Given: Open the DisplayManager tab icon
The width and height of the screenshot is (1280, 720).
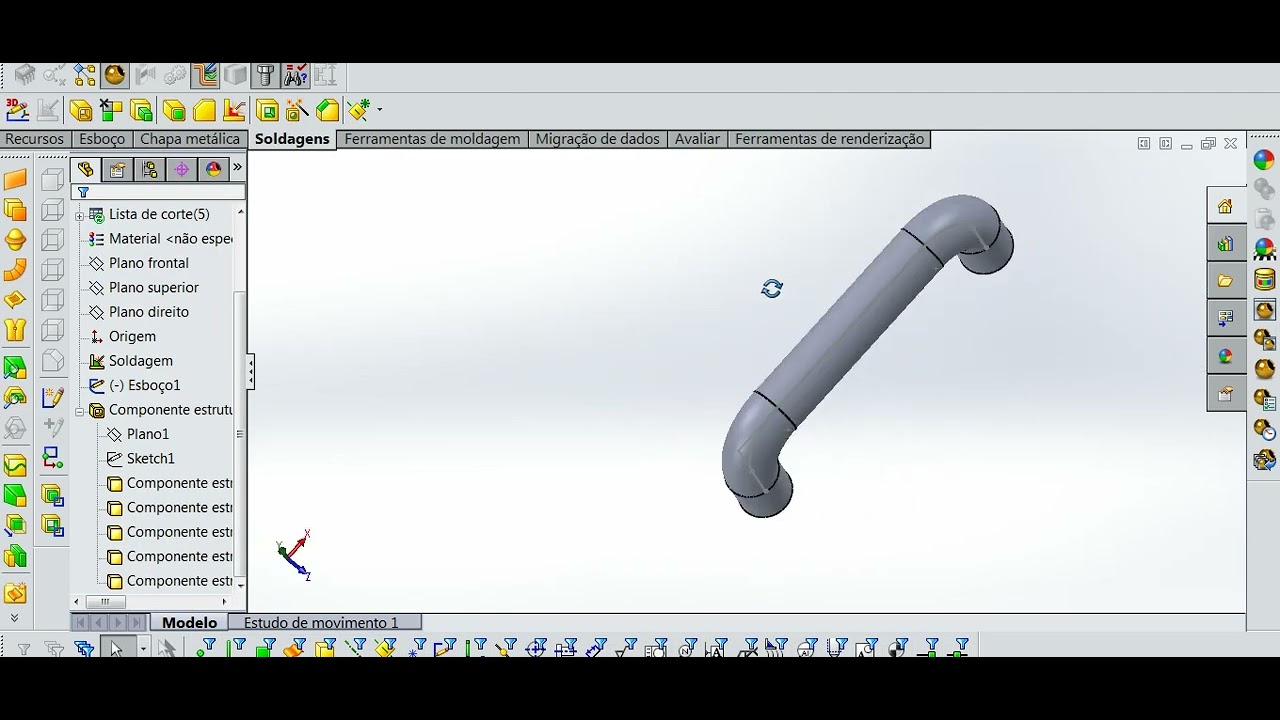Looking at the screenshot, I should point(213,169).
